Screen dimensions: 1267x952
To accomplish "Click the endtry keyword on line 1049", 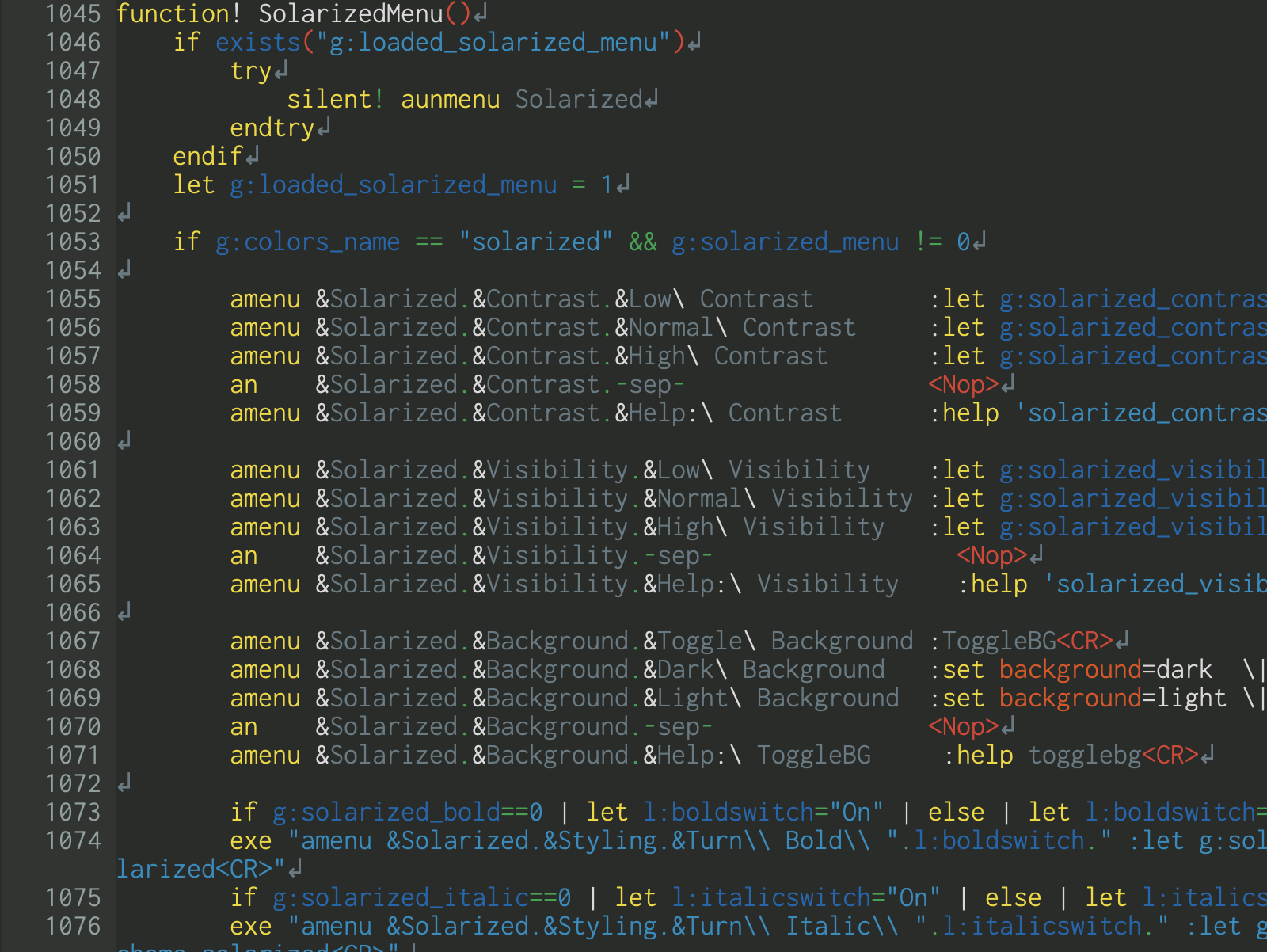I will click(x=272, y=128).
